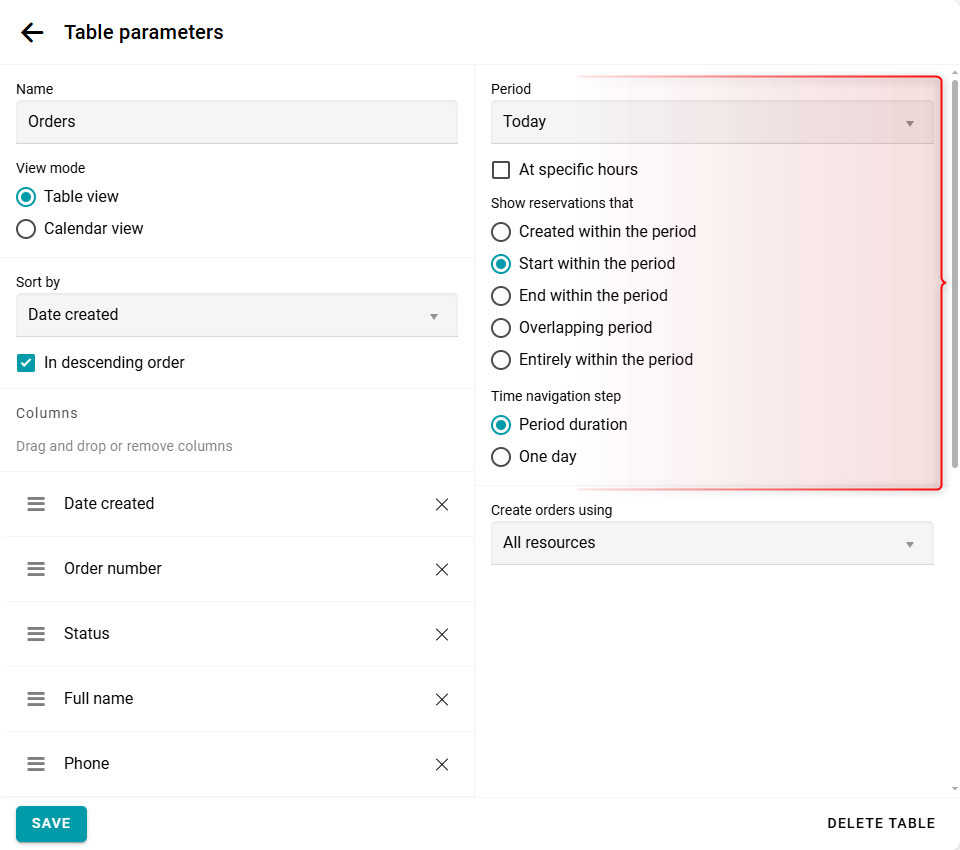The height and width of the screenshot is (850, 960).
Task: Select Calendar view mode
Action: coord(27,229)
